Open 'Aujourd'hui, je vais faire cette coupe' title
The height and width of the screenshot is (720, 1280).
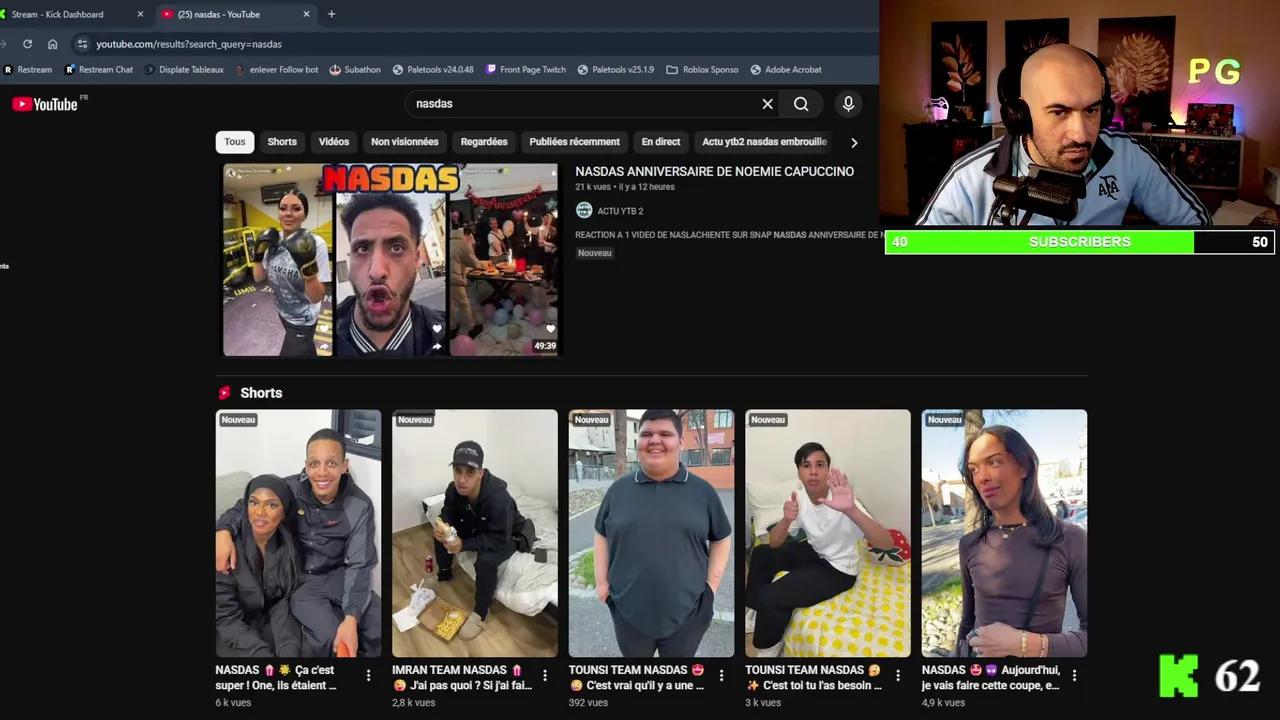tap(991, 678)
